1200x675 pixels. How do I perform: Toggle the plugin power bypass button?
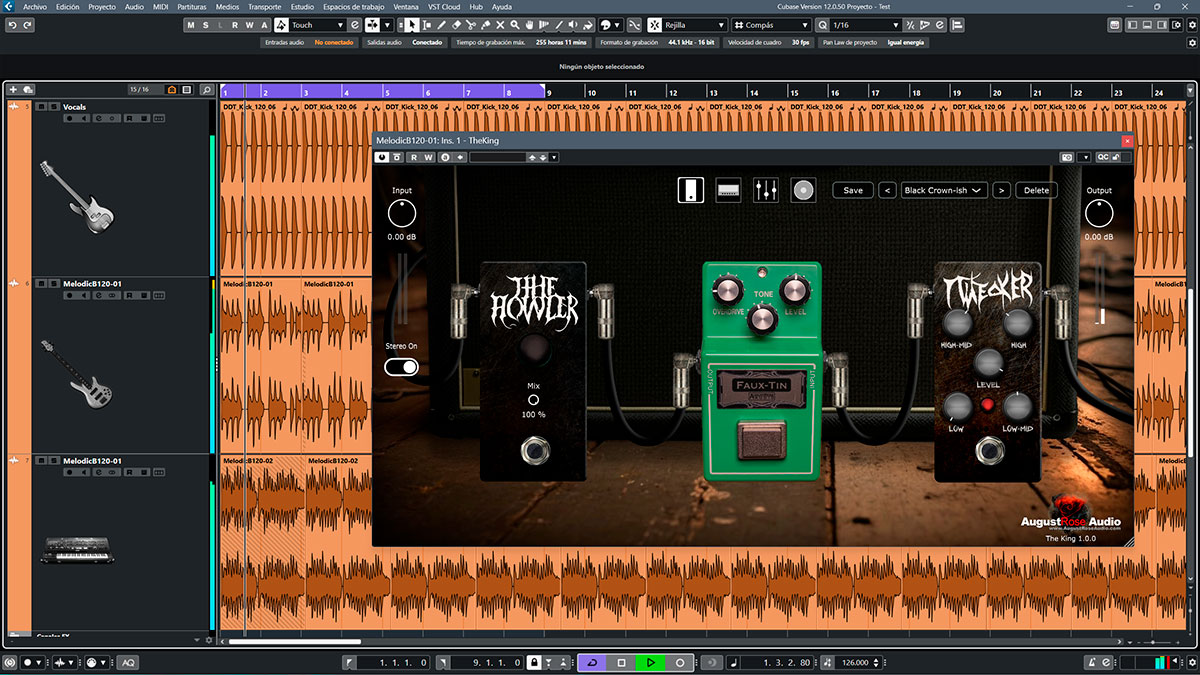click(x=382, y=157)
